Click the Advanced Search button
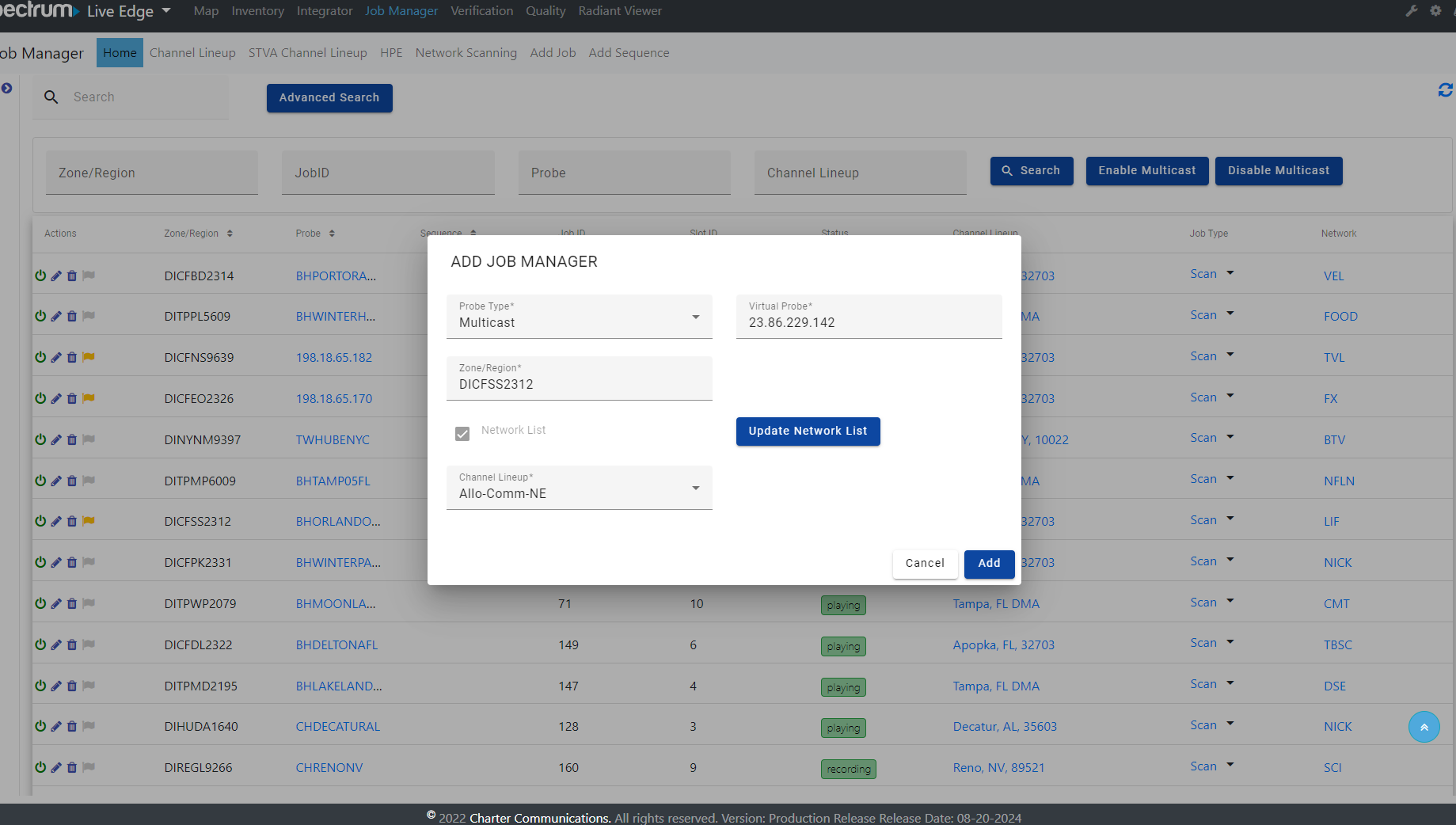This screenshot has height=825, width=1456. tap(329, 98)
